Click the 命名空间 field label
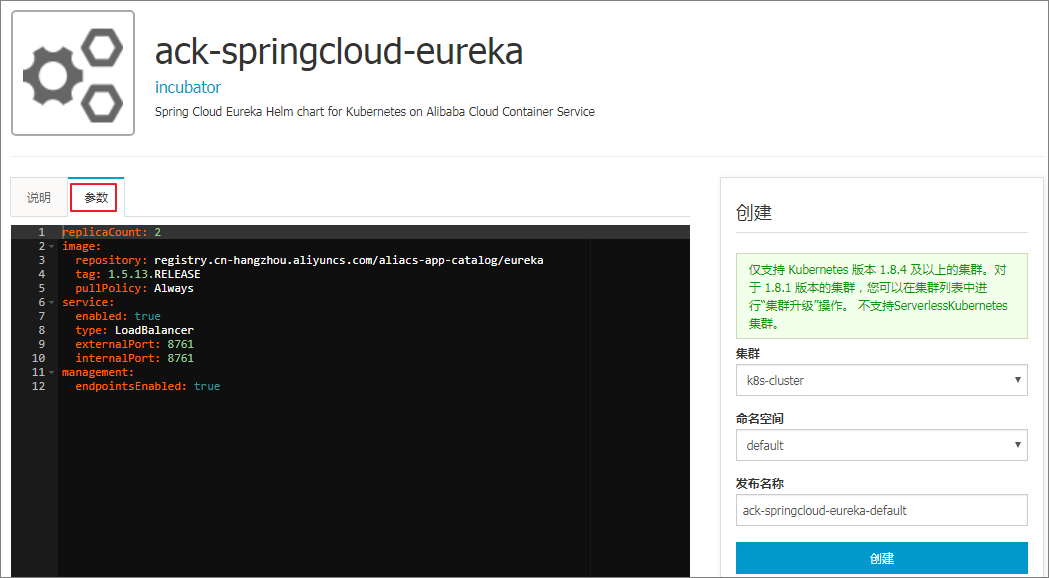 coord(760,419)
